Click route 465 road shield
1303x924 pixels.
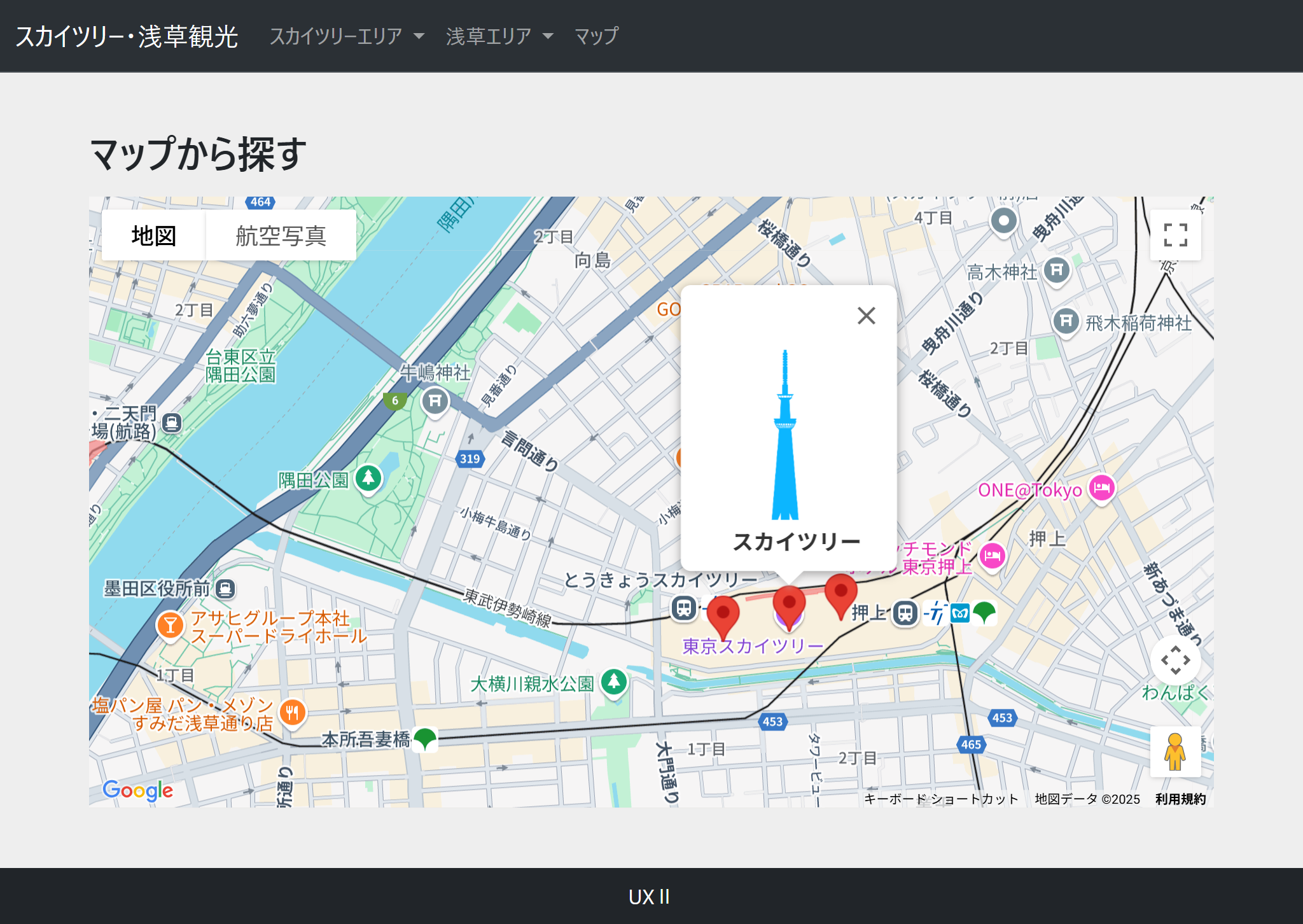click(x=971, y=745)
